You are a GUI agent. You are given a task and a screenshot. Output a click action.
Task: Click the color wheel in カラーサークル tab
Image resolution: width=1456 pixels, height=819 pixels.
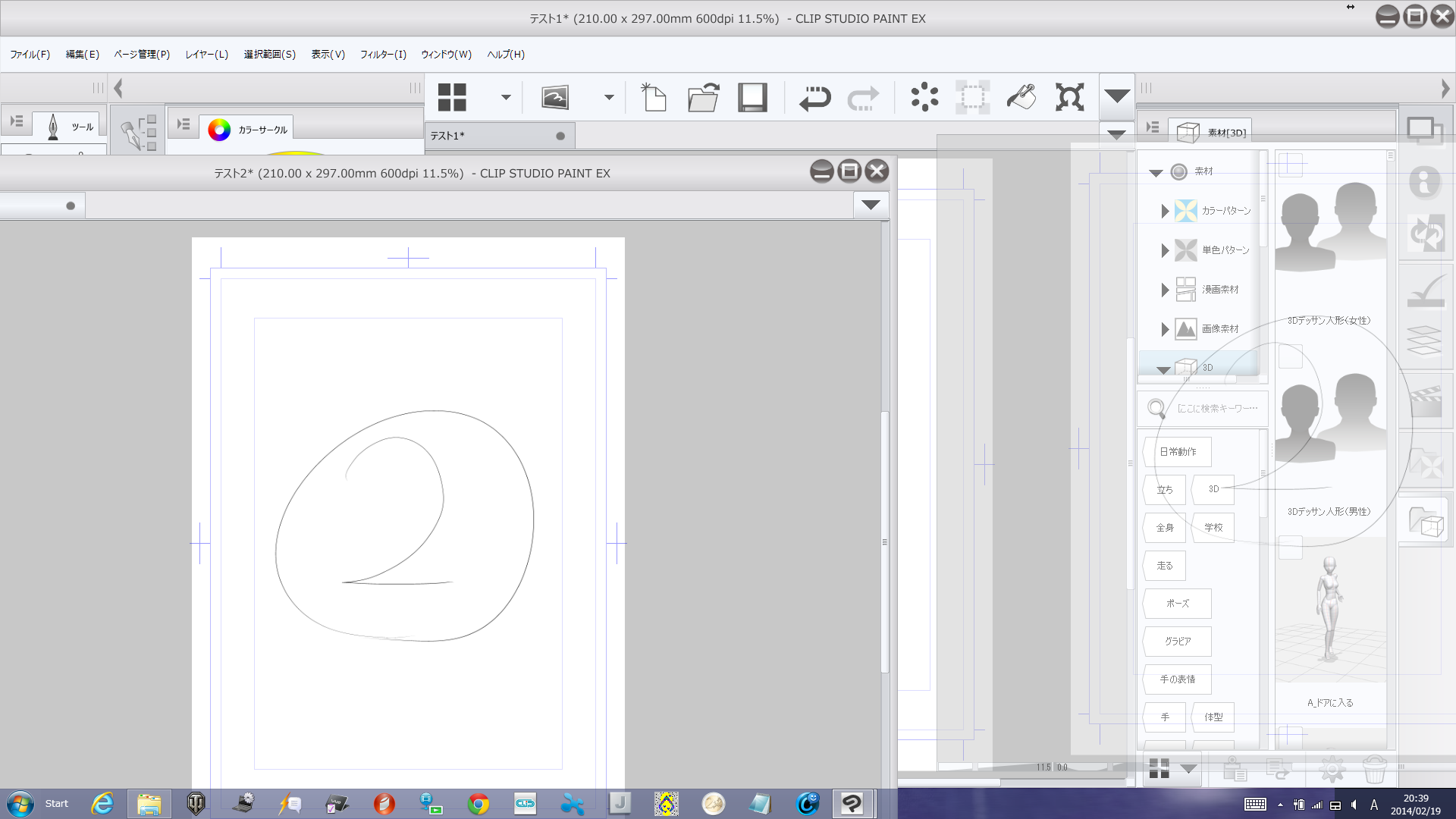[219, 130]
